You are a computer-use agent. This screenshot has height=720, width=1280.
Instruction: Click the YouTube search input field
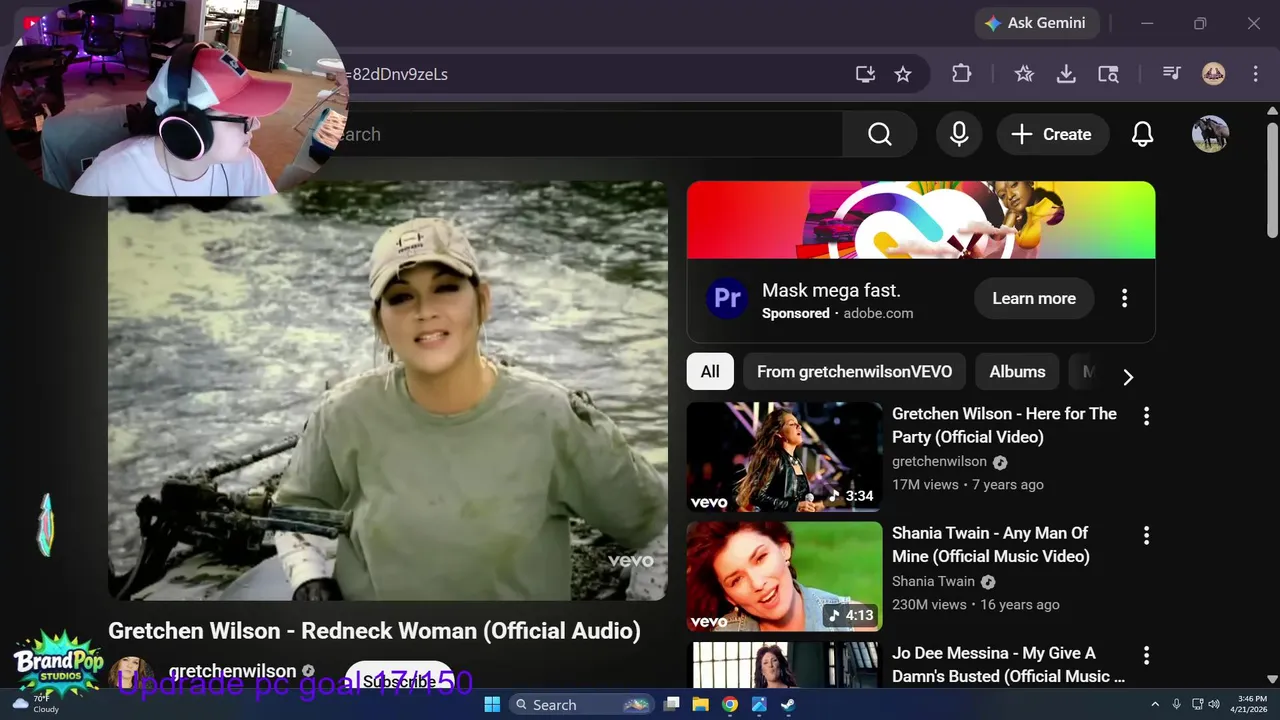590,134
